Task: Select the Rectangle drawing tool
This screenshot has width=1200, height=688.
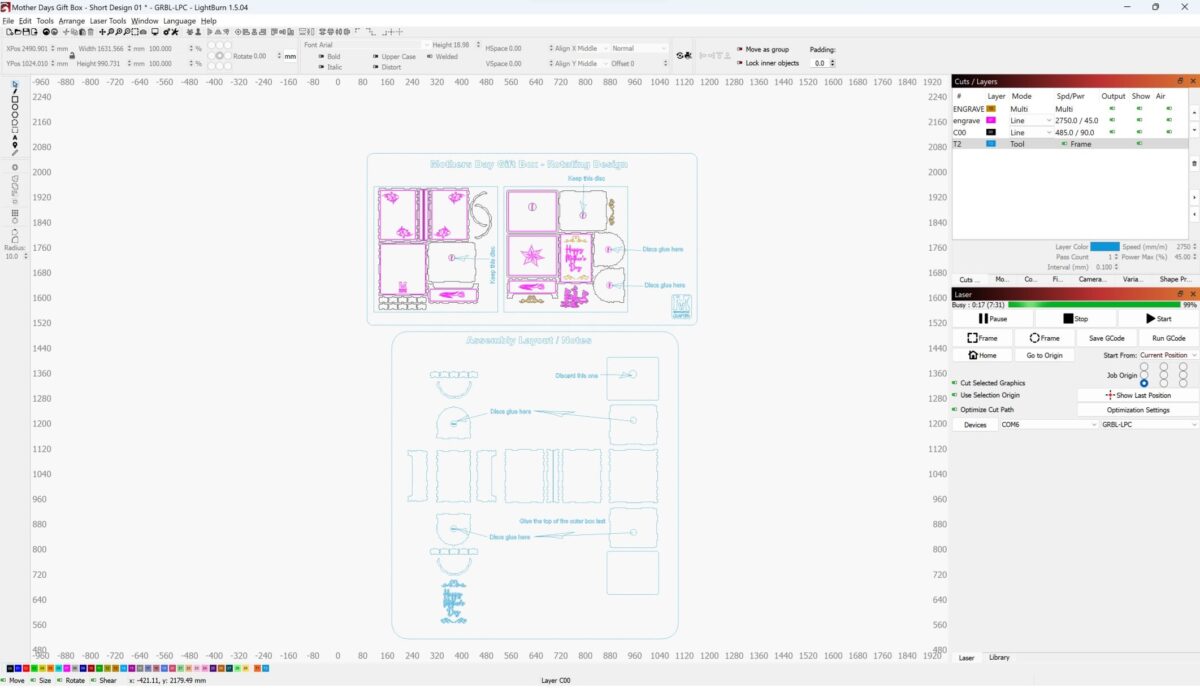Action: click(14, 101)
